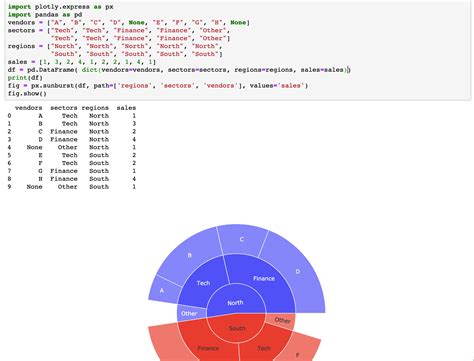This screenshot has height=361, width=474.
Task: Click the 'regions' column header in output
Action: tap(95, 108)
